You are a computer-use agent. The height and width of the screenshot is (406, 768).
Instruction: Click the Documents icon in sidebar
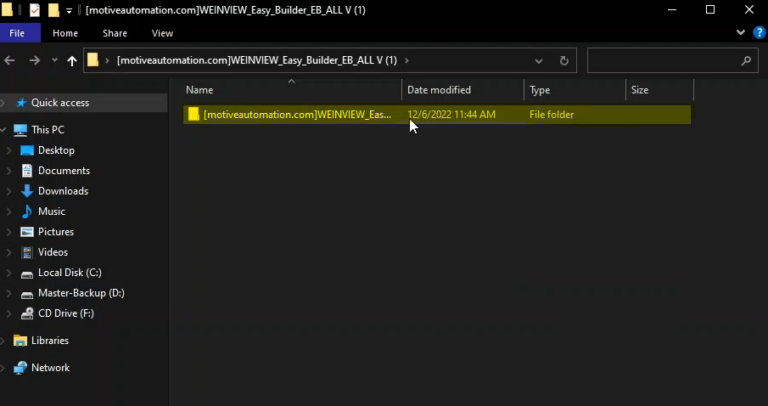tap(27, 171)
